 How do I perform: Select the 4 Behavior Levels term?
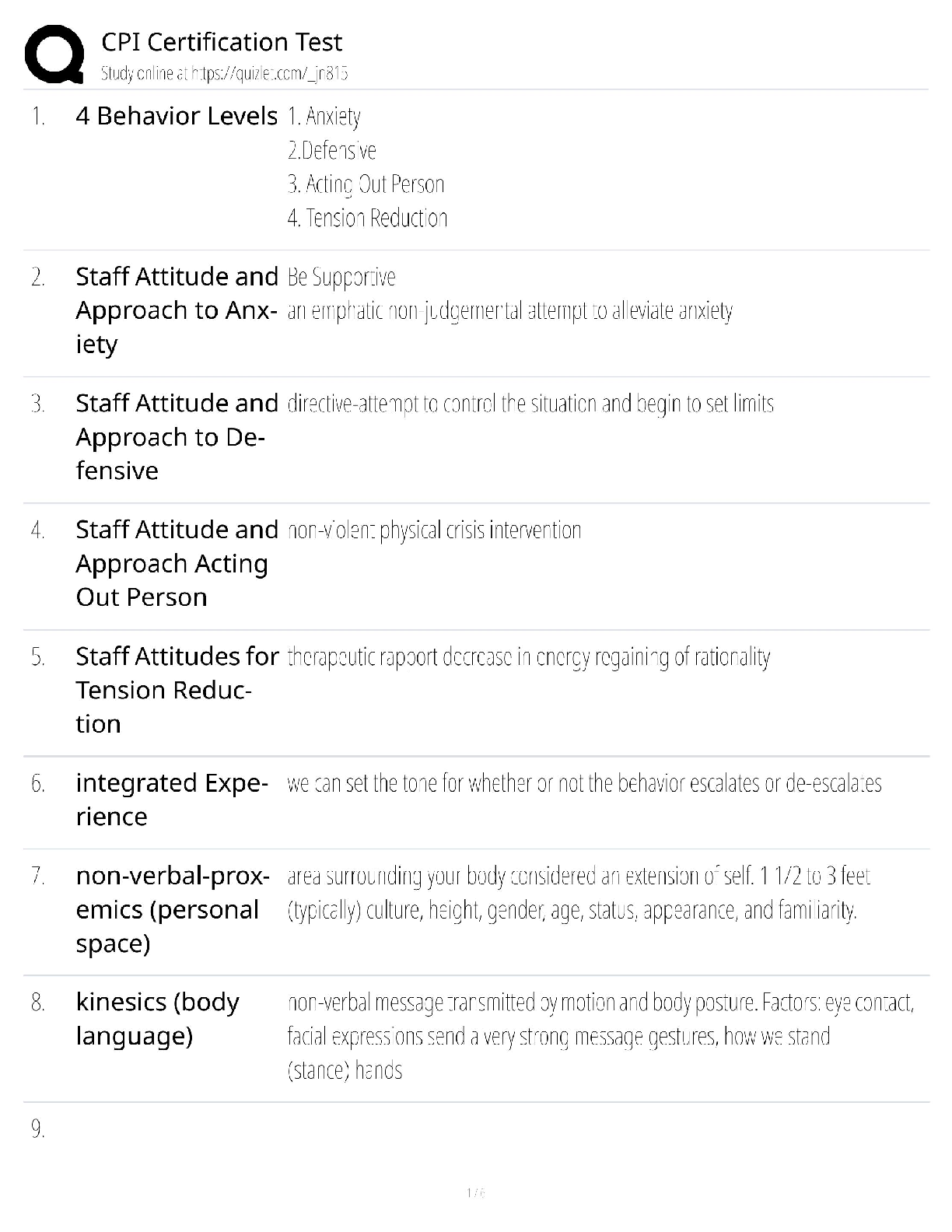click(x=177, y=116)
